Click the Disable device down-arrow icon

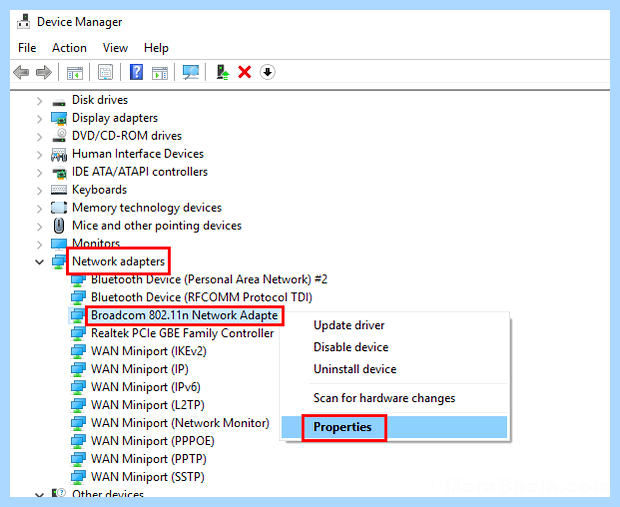pos(268,72)
